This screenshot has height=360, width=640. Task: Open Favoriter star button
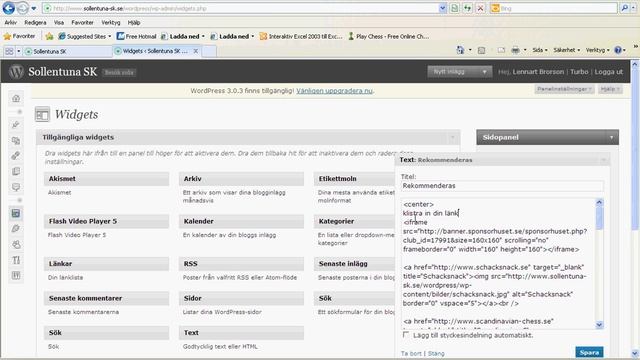[19, 36]
